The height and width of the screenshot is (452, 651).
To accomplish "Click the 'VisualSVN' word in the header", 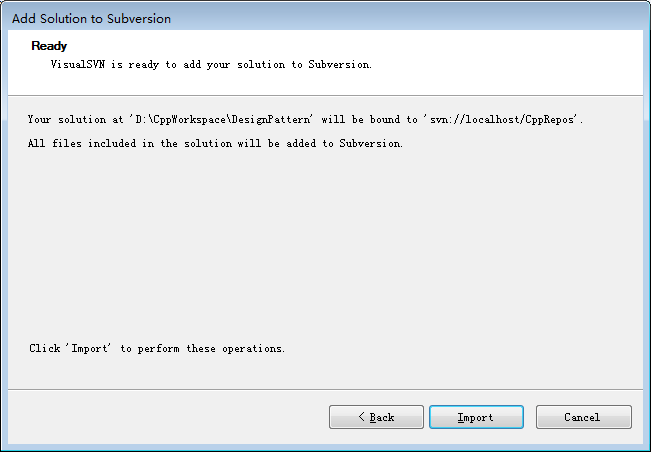I will 77,64.
